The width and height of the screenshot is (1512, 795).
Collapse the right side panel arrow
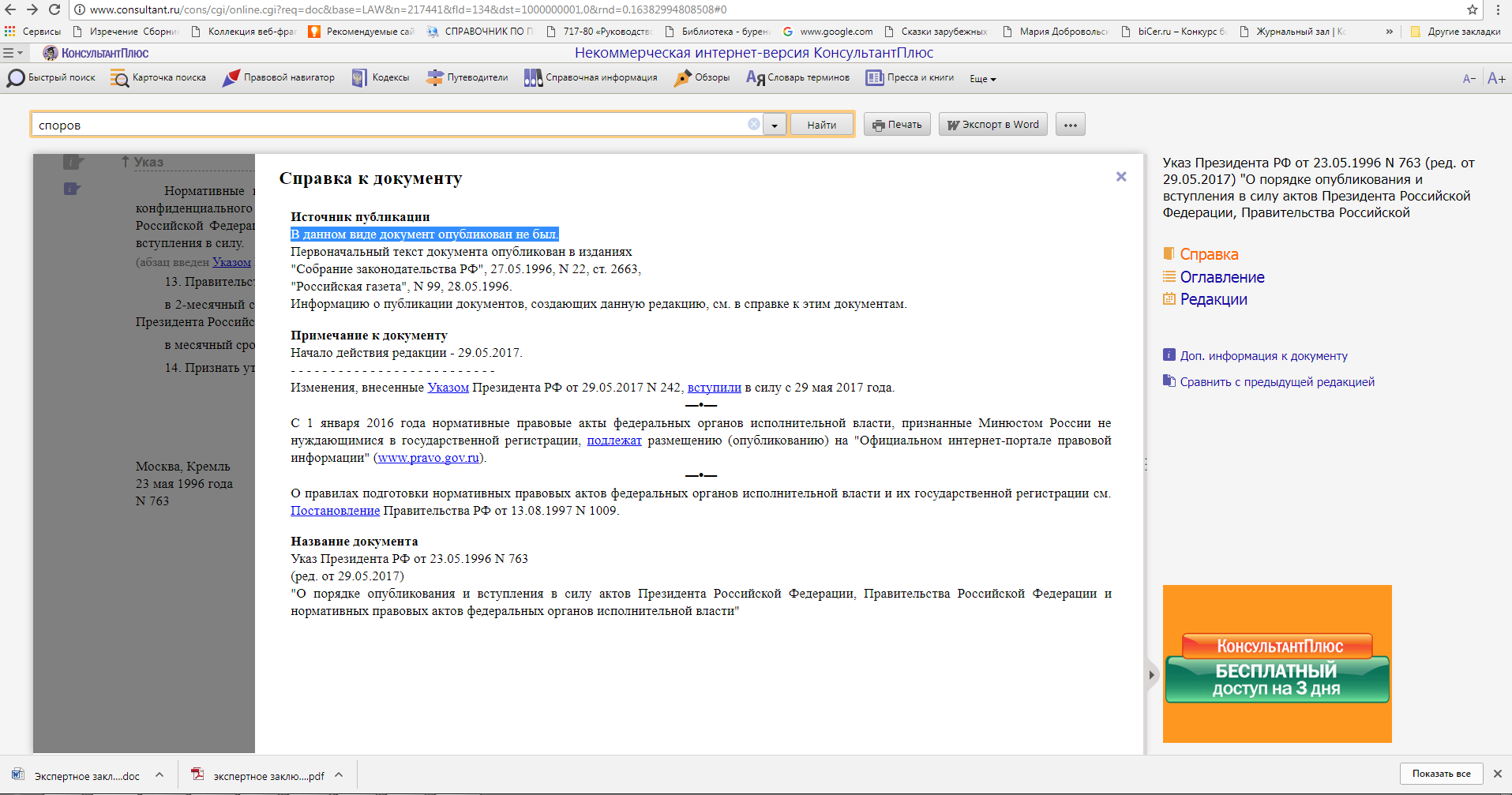tap(1152, 674)
